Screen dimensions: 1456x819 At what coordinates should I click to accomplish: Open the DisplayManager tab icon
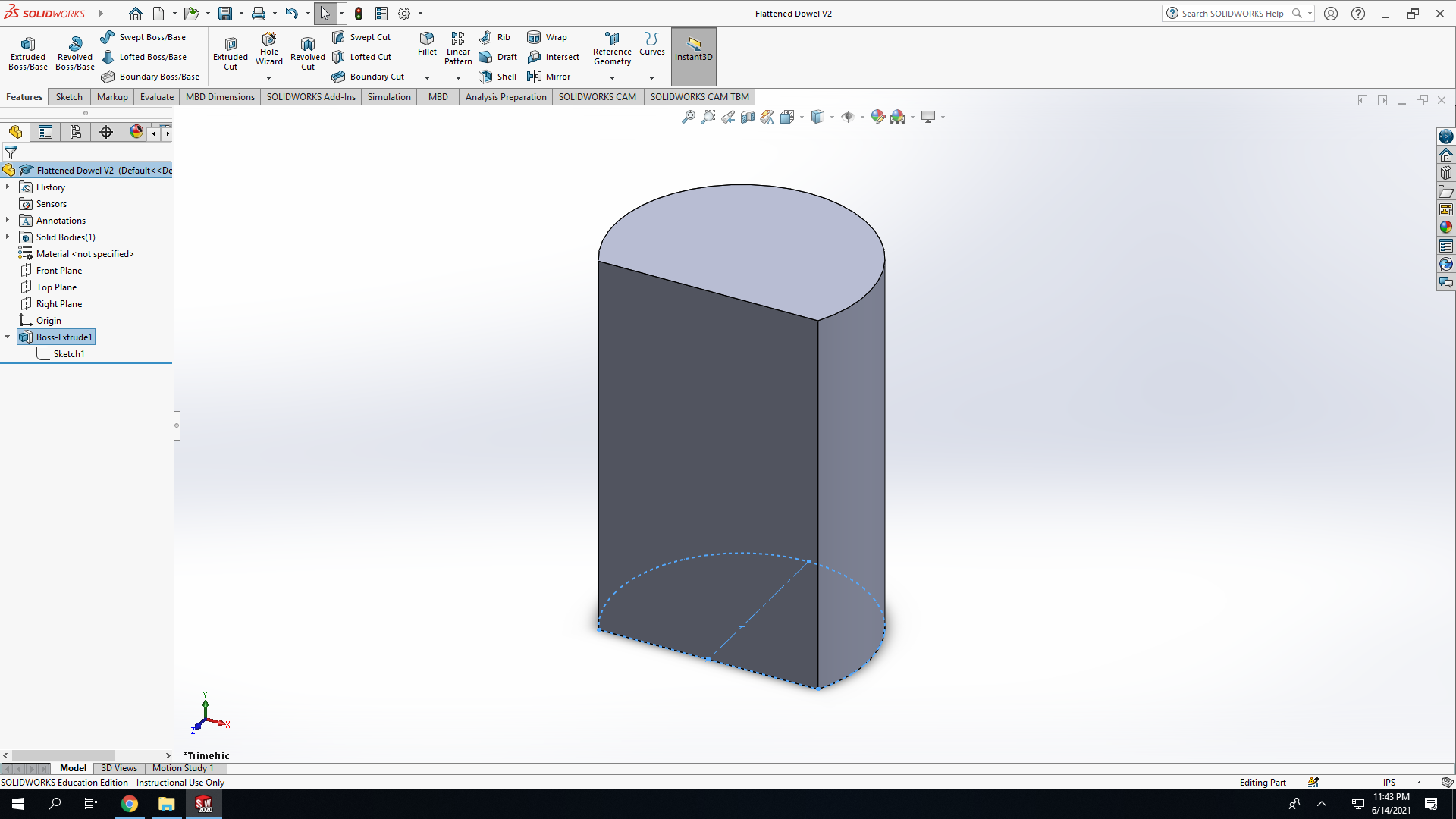tap(136, 132)
